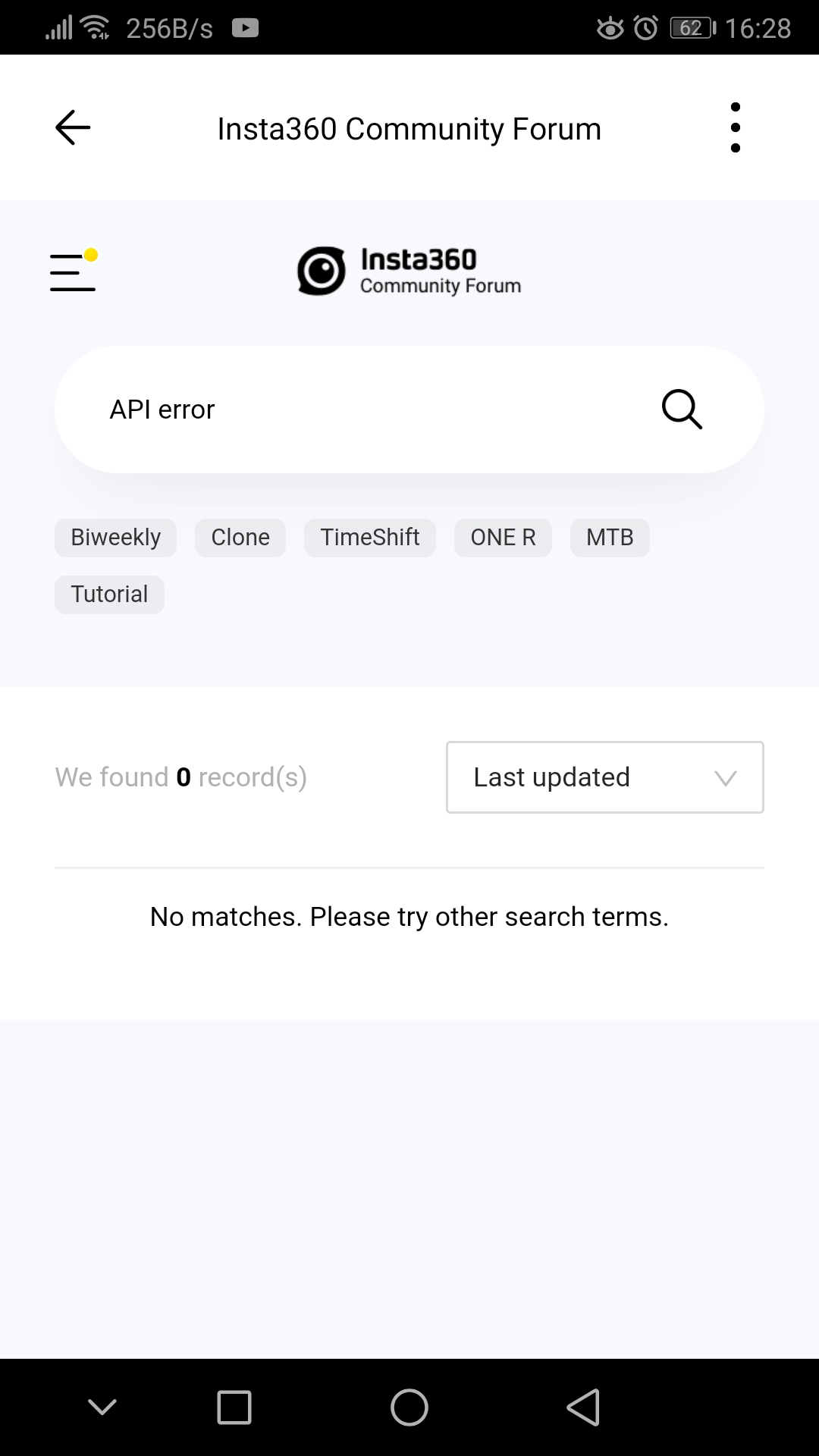Tap the back arrow in header
This screenshot has width=819, height=1456.
73,127
